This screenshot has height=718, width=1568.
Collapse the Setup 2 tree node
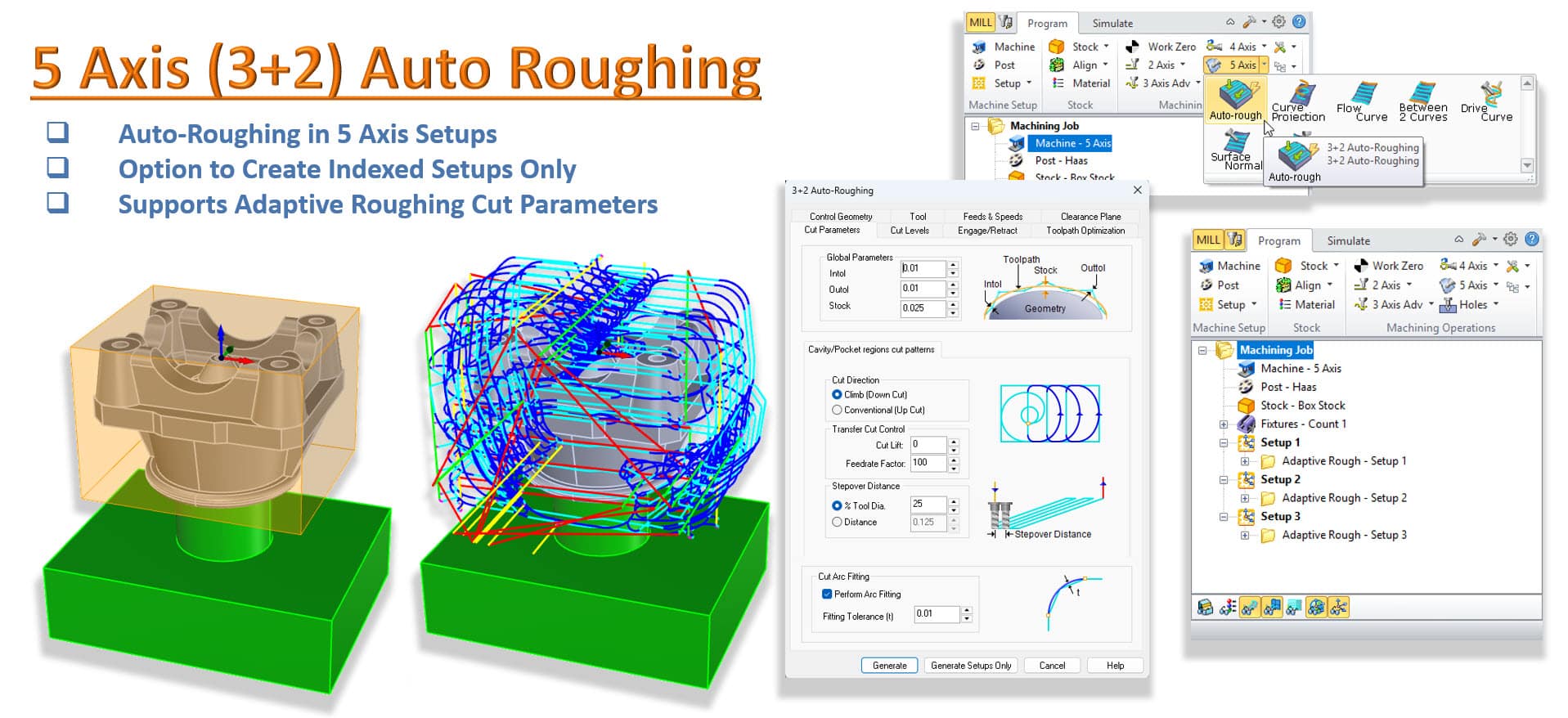coord(1224,480)
